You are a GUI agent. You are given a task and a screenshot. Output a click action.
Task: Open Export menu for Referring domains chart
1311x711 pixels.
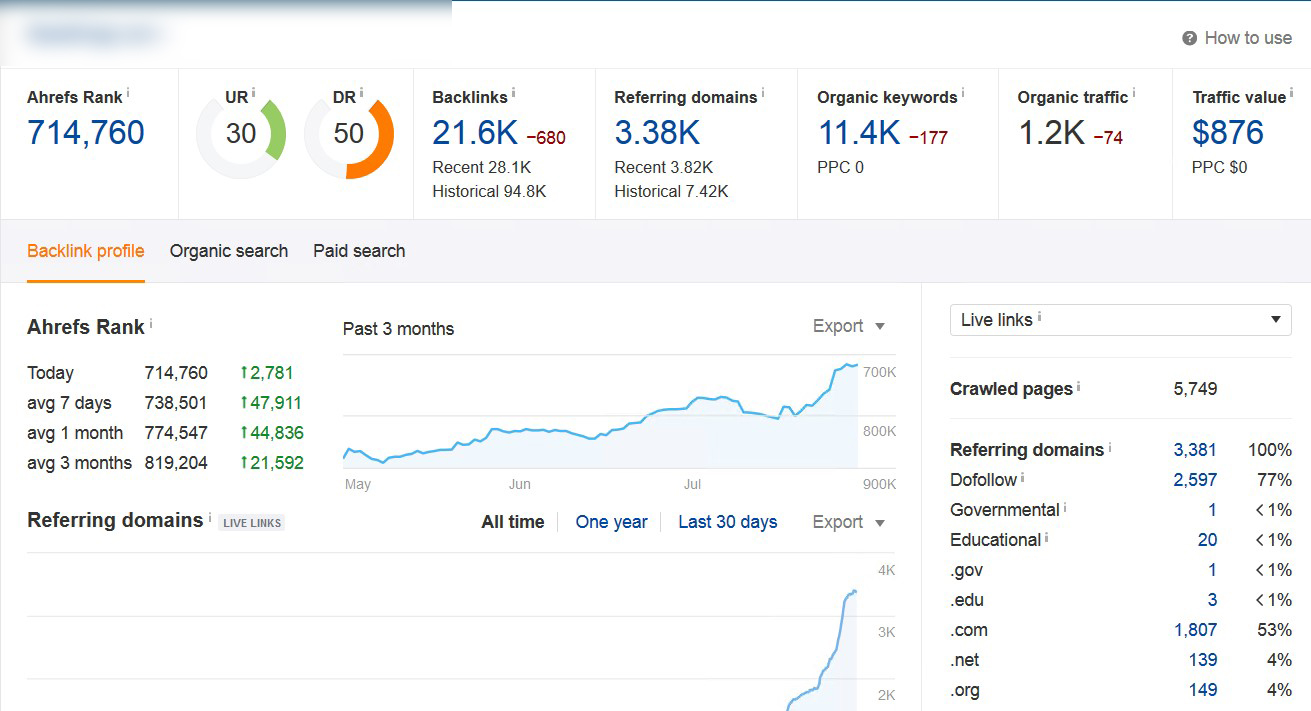pos(849,522)
